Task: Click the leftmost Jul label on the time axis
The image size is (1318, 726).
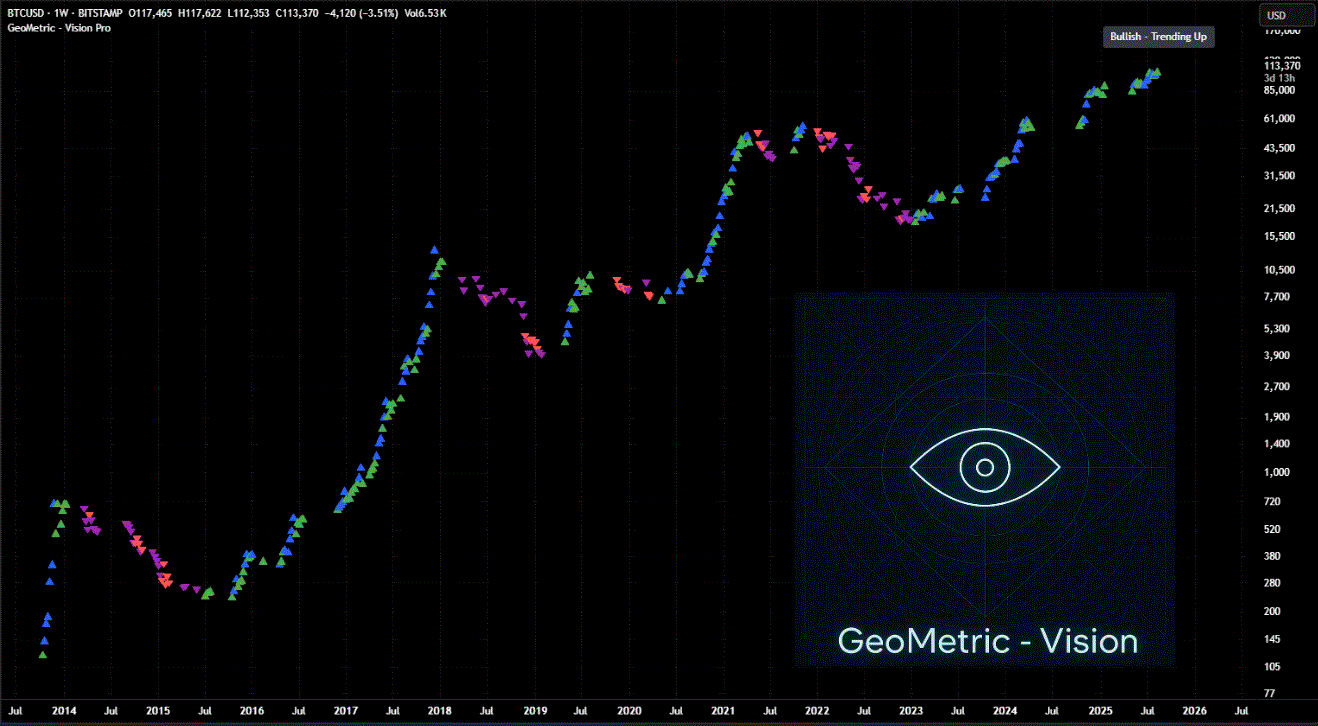Action: click(14, 710)
